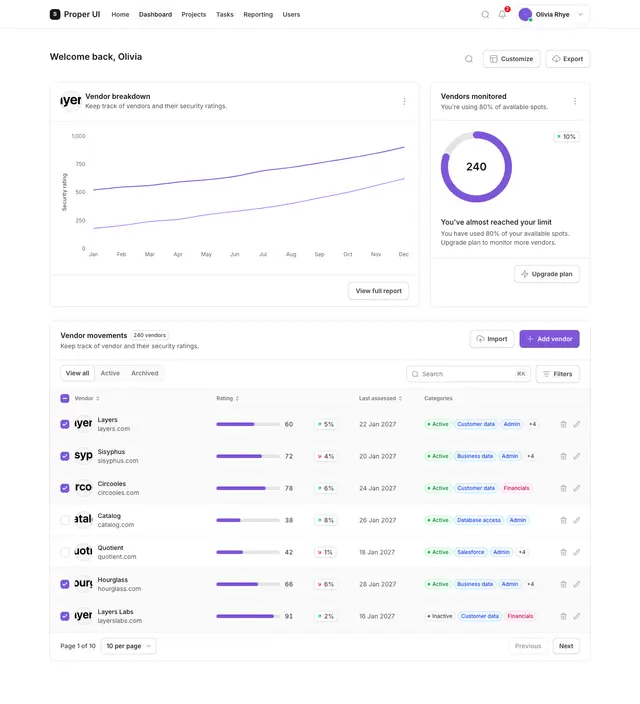Image resolution: width=640 pixels, height=704 pixels.
Task: Delete the Circooles vendor row
Action: point(563,488)
